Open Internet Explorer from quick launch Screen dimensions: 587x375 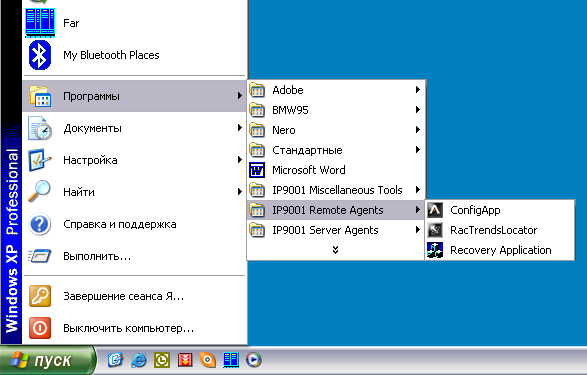tap(139, 360)
